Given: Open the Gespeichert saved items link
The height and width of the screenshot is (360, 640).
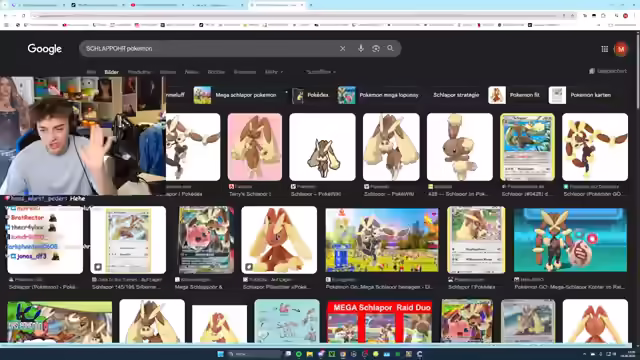Looking at the screenshot, I should 608,71.
